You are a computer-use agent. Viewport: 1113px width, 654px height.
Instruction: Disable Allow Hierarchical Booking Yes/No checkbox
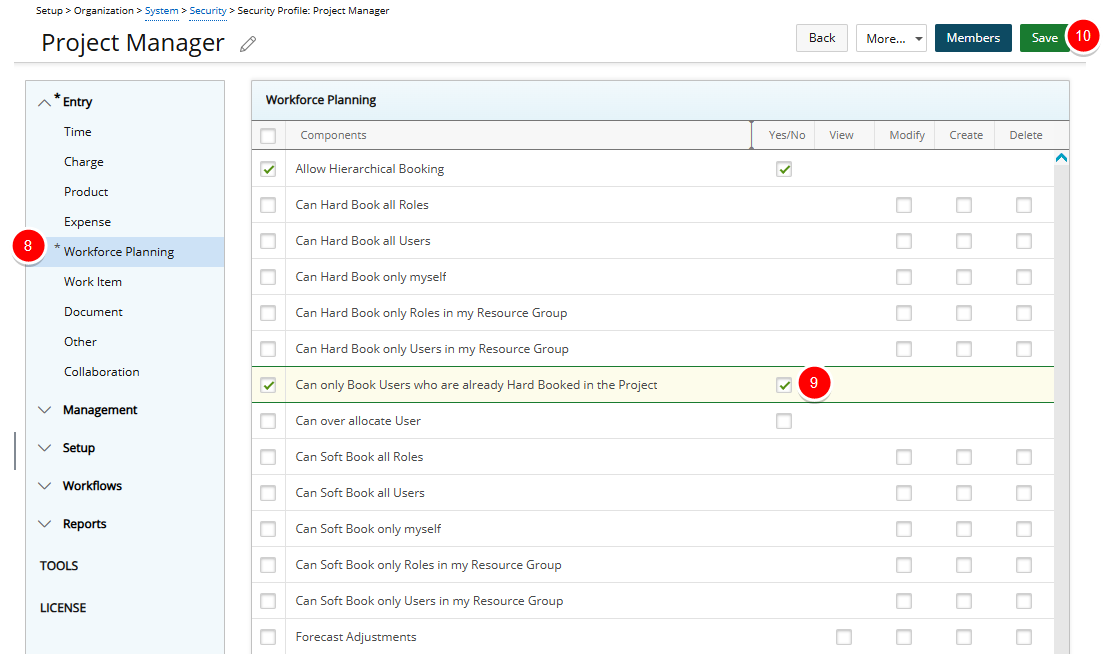[x=783, y=169]
